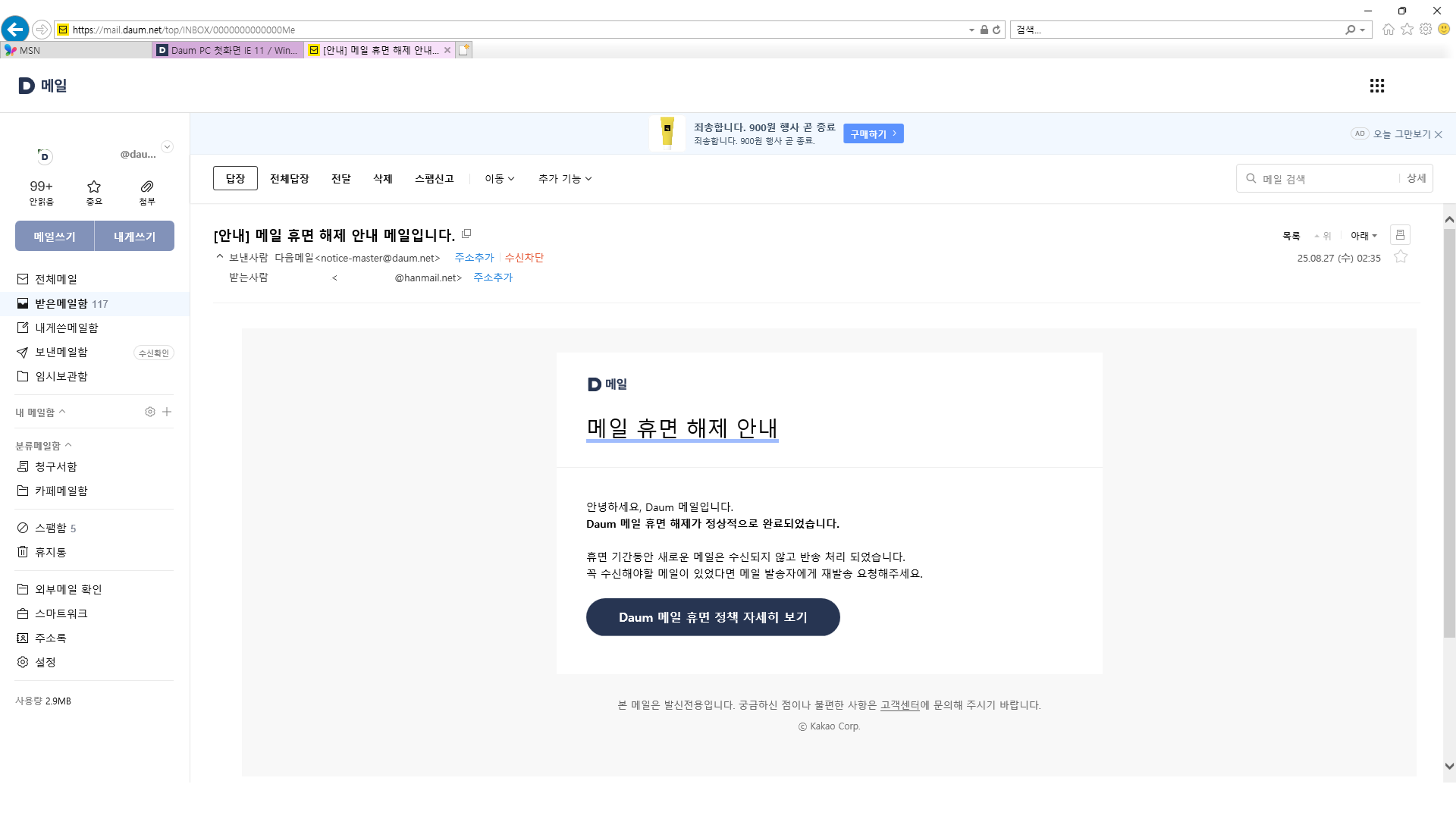Viewport: 1456px width, 828px height.
Task: Open the 이동 dropdown
Action: (x=500, y=179)
